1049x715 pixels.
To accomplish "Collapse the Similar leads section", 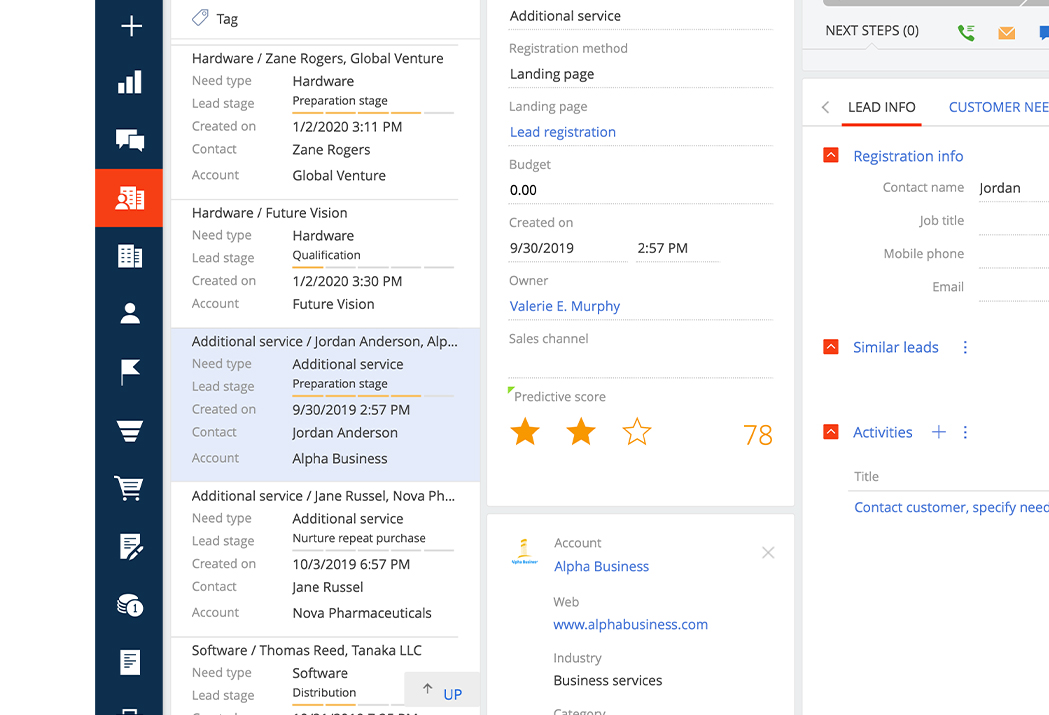I will pos(830,347).
